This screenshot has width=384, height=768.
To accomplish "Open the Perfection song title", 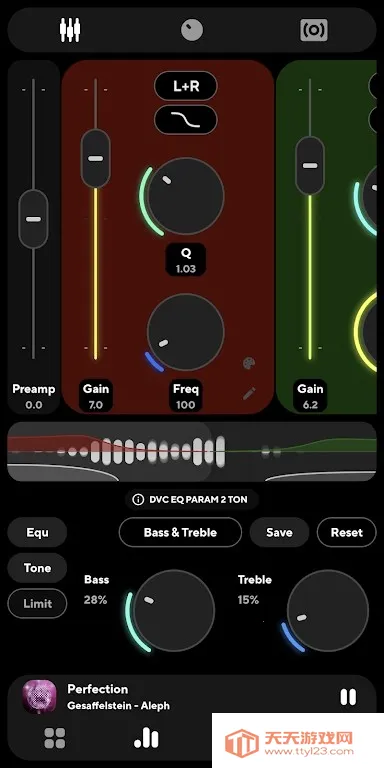I will coord(97,689).
